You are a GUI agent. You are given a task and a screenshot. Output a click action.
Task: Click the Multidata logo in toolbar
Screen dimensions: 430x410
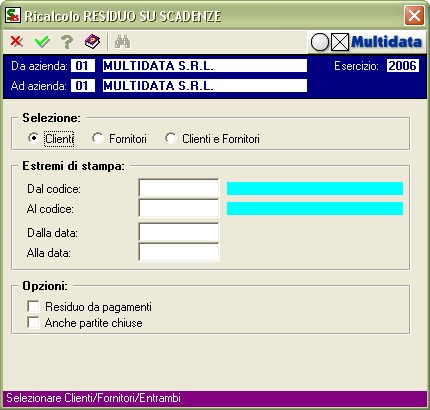click(367, 42)
